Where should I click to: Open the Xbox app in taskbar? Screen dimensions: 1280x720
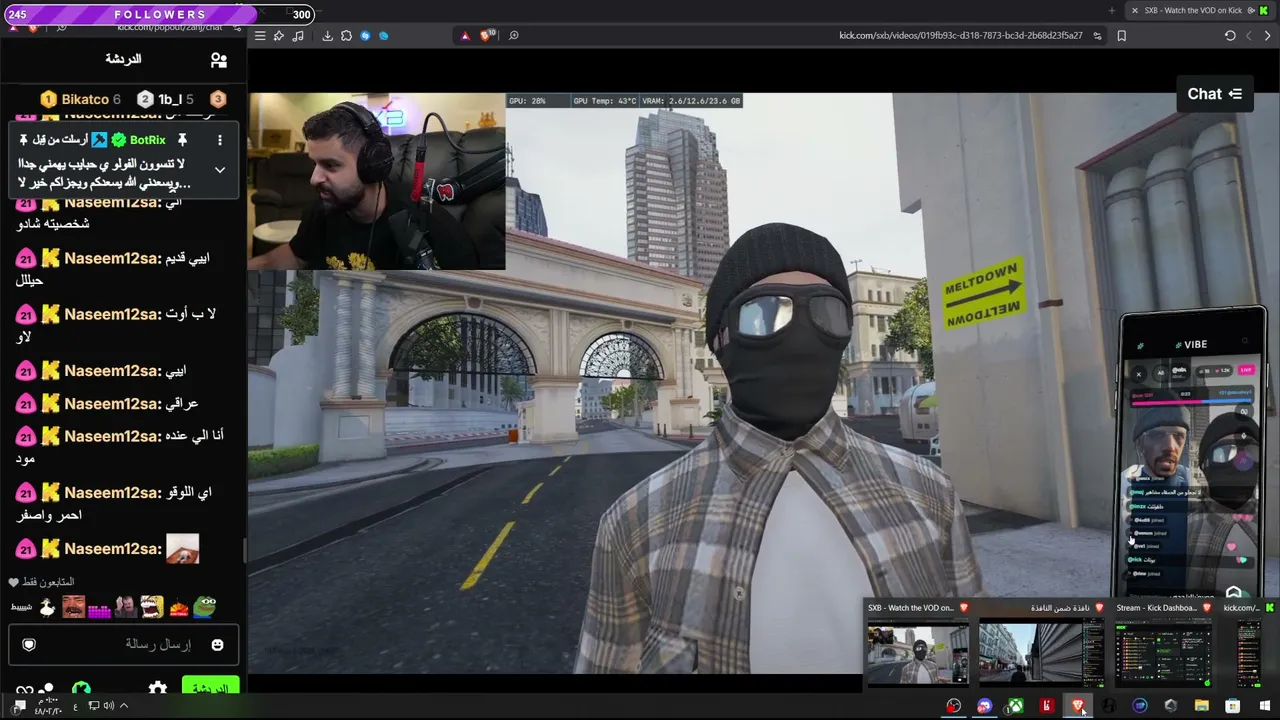pos(1015,706)
